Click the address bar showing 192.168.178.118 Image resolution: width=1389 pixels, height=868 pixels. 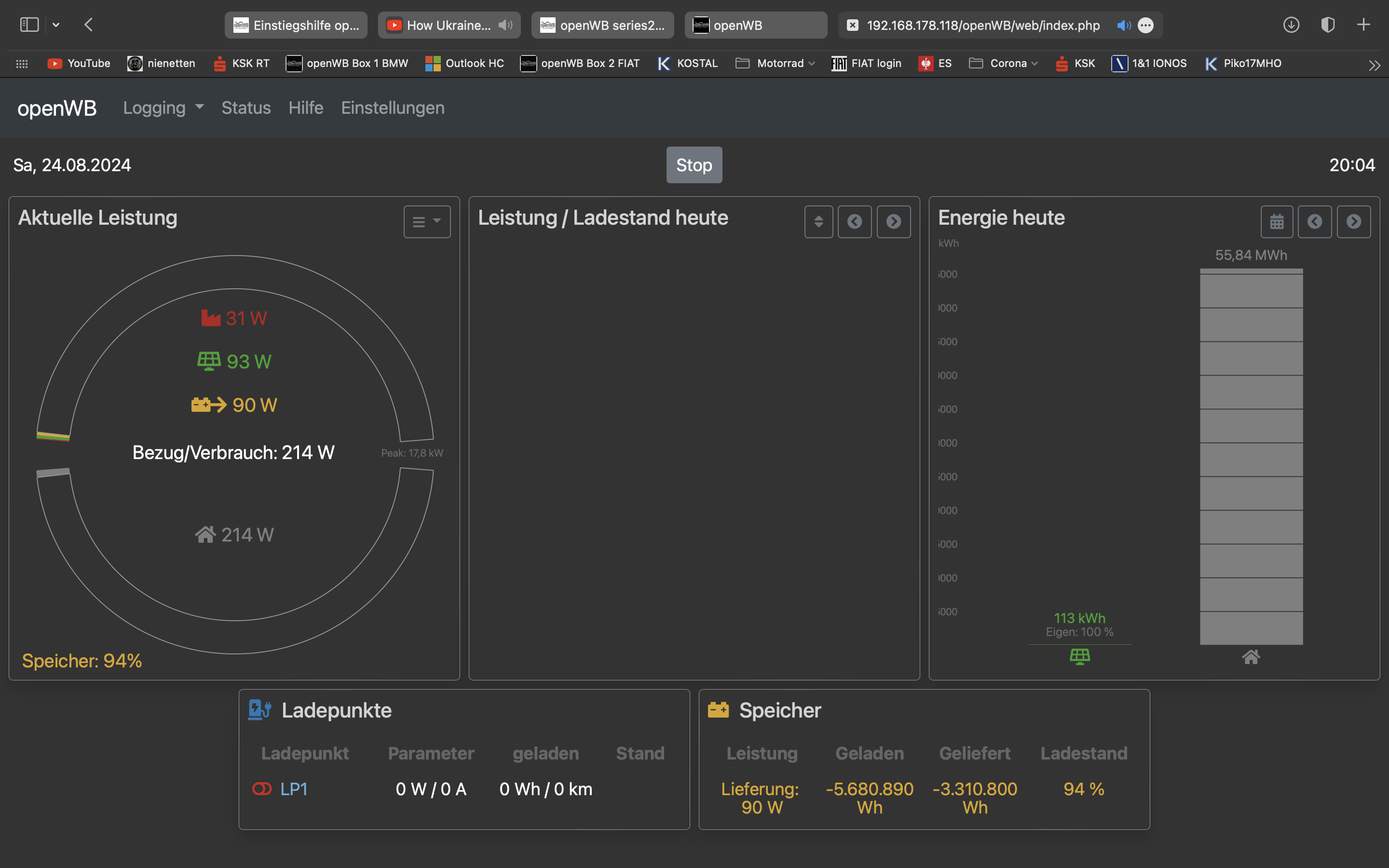(982, 25)
